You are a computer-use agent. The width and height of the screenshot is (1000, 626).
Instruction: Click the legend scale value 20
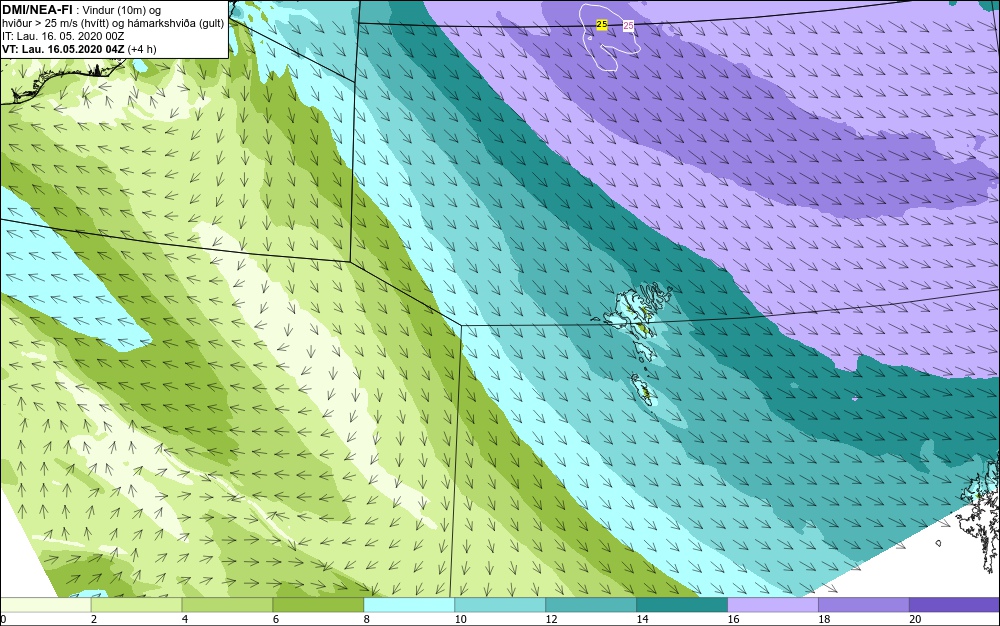(915, 619)
